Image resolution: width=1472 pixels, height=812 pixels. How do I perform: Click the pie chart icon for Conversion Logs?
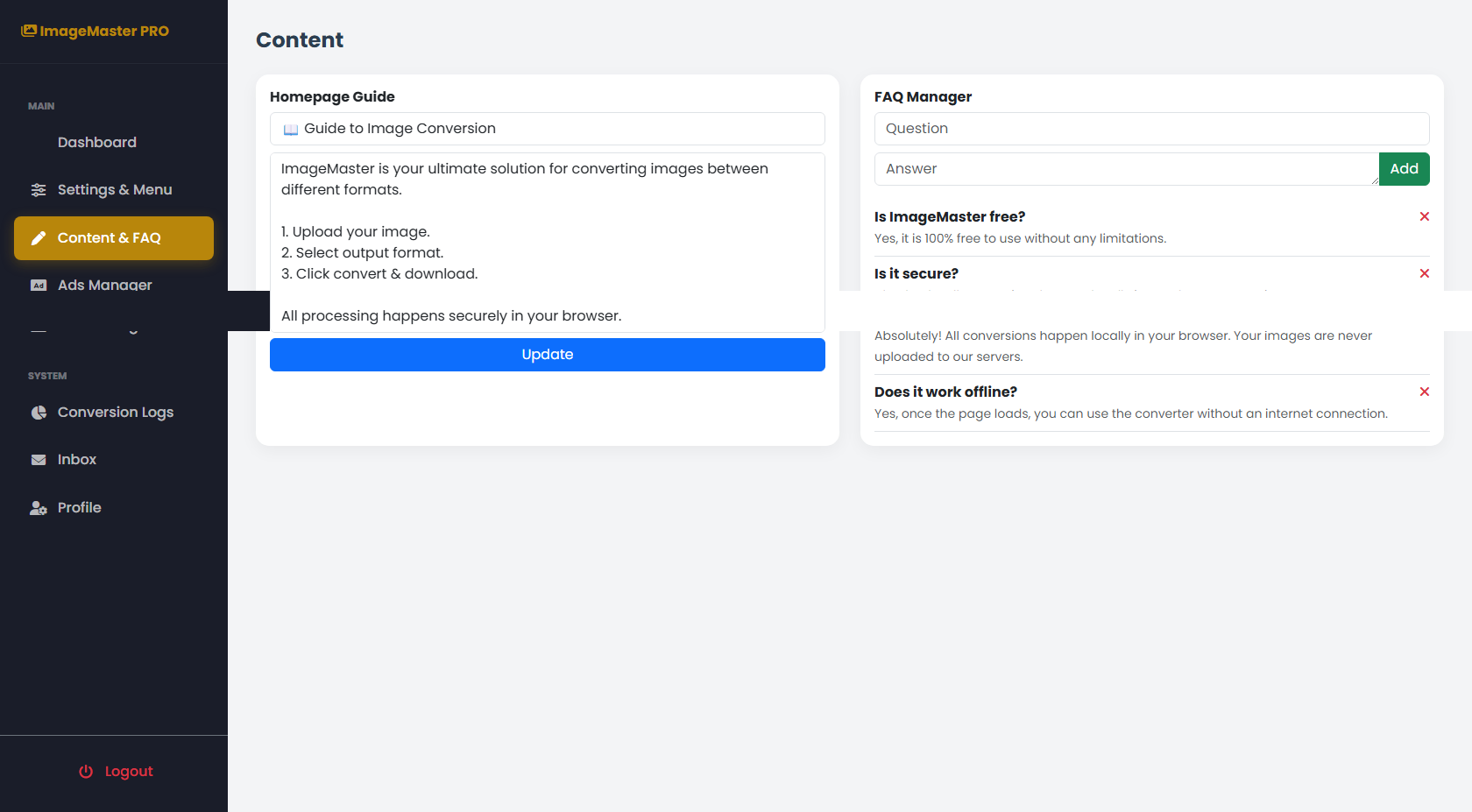pyautogui.click(x=39, y=413)
